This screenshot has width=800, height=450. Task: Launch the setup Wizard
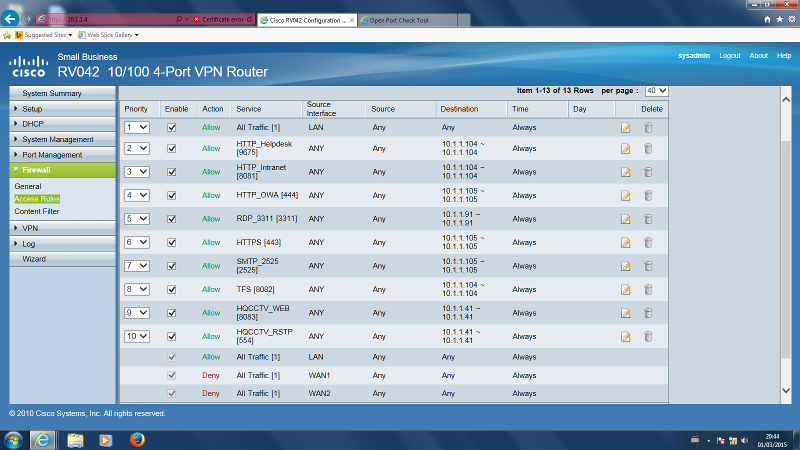[62, 259]
